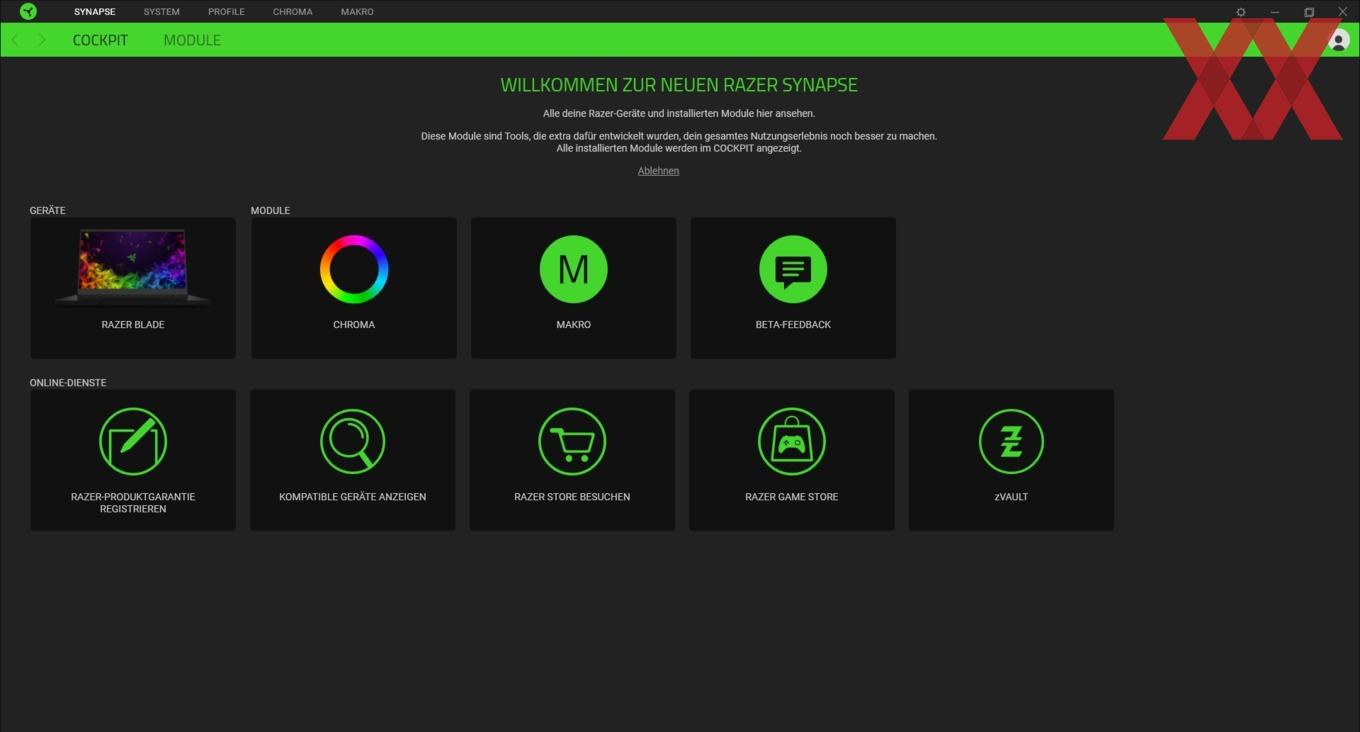Minimize the Synapse window
This screenshot has height=732, width=1360.
pos(1275,12)
